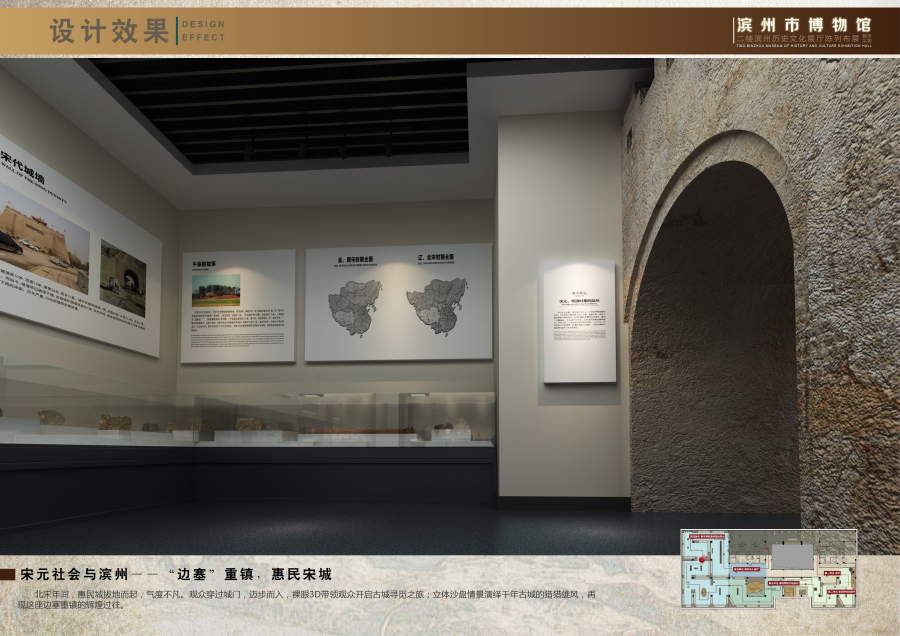Screen dimensions: 900x636
Task: Click the landscape photo on the 千乘的故事 panel
Action: 216,290
